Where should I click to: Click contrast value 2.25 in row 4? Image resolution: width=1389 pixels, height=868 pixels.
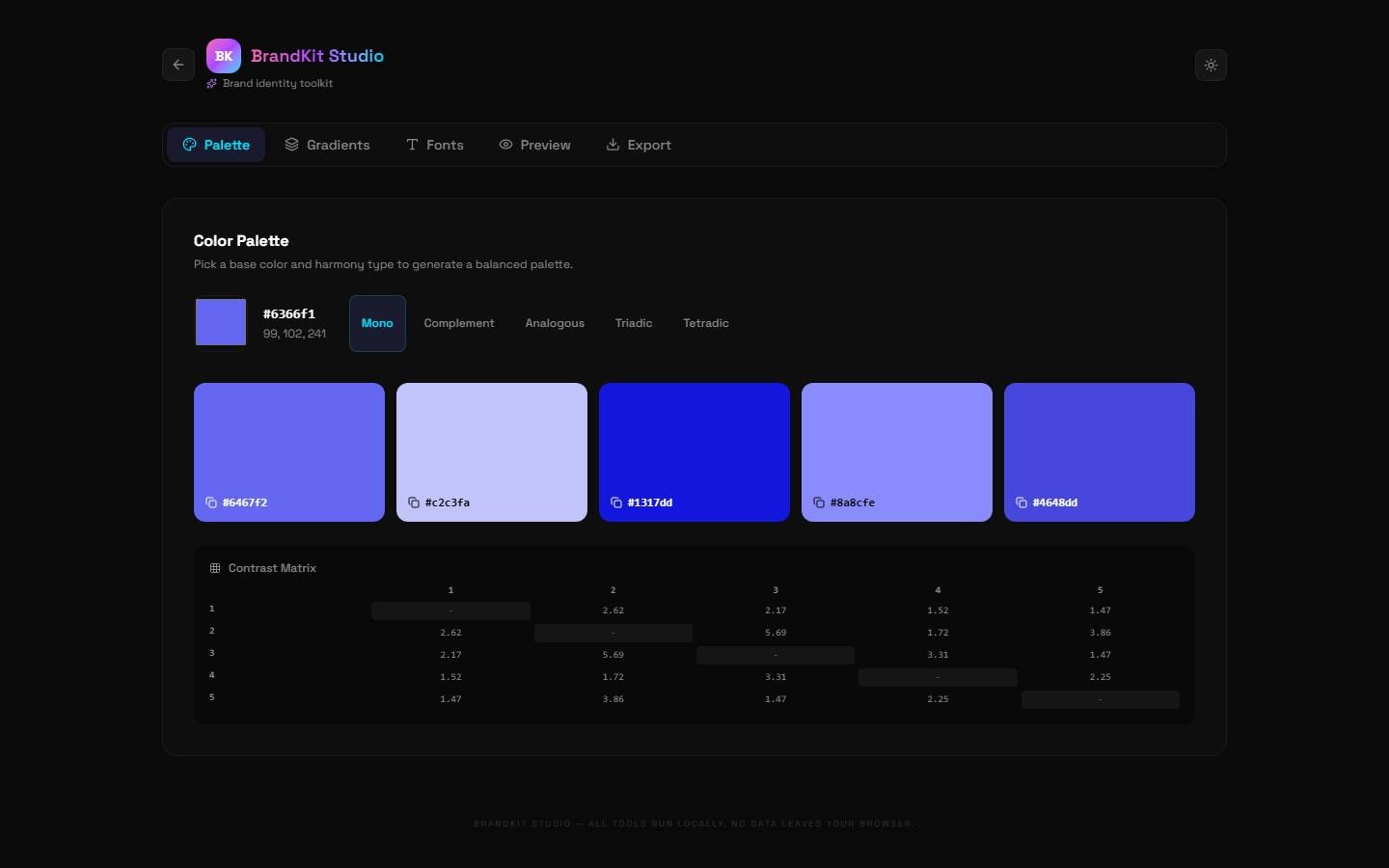click(x=1100, y=677)
